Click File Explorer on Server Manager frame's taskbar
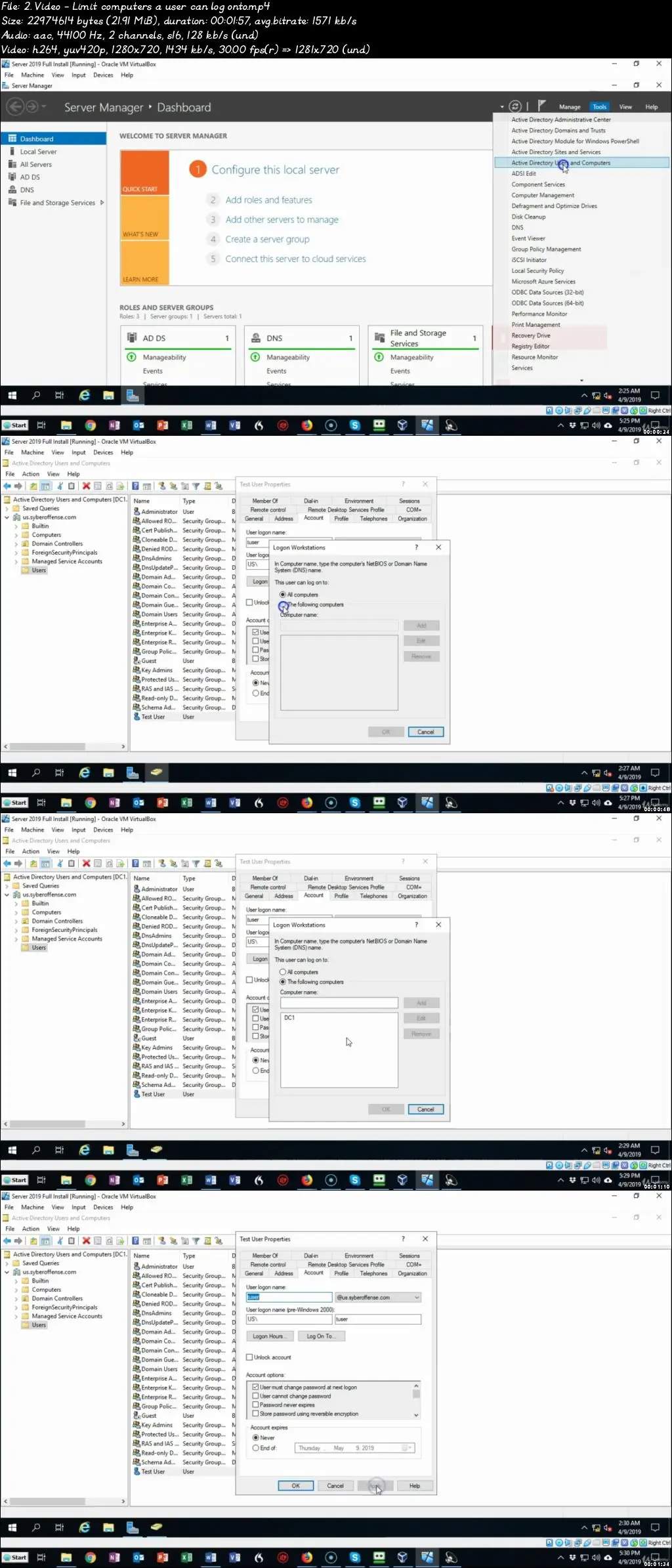 [x=108, y=395]
